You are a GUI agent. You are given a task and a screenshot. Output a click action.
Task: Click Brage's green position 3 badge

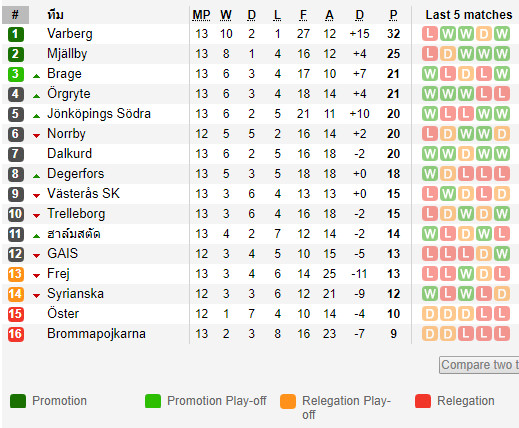coord(16,74)
